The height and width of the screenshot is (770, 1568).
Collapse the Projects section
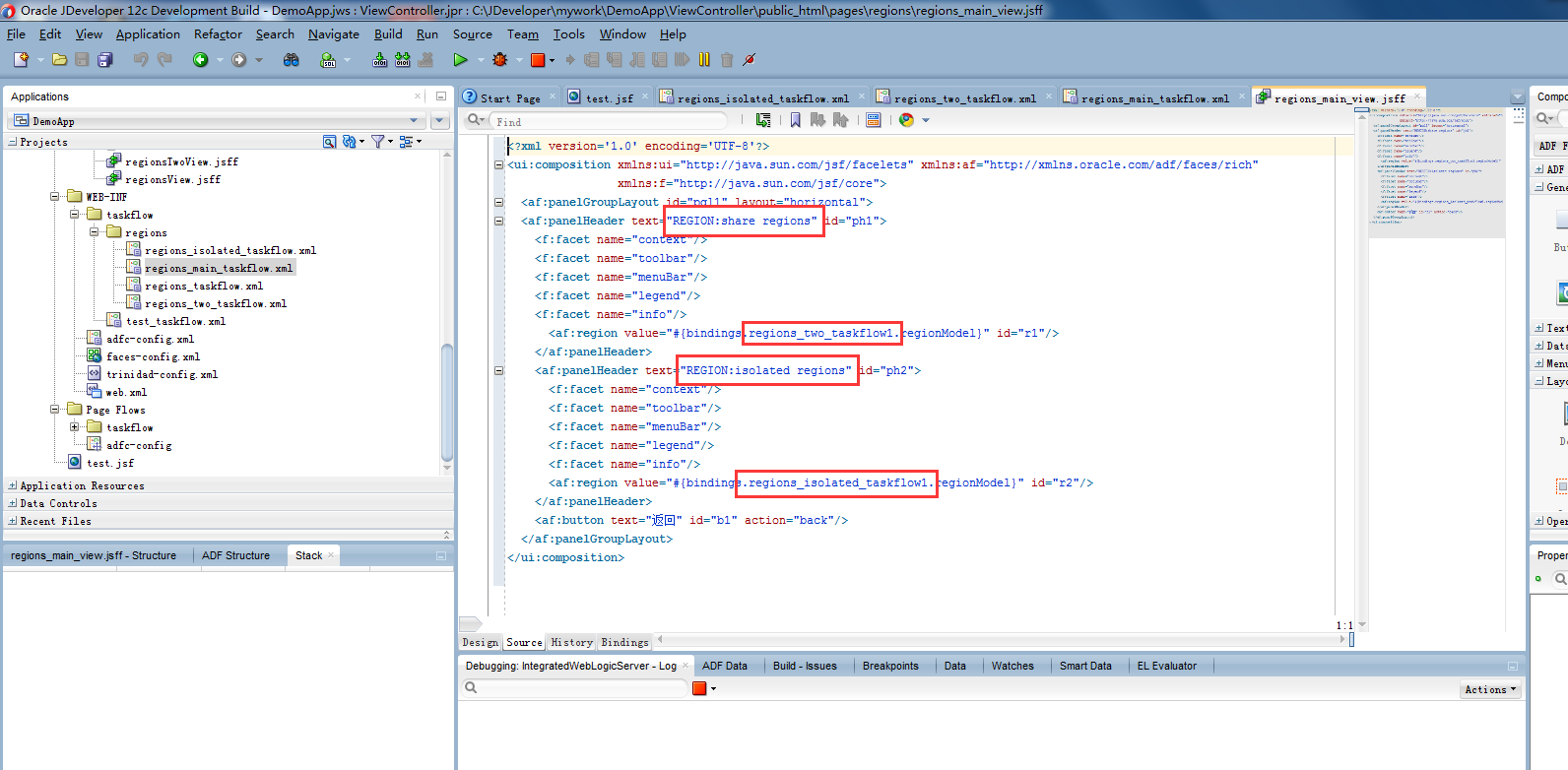(12, 142)
